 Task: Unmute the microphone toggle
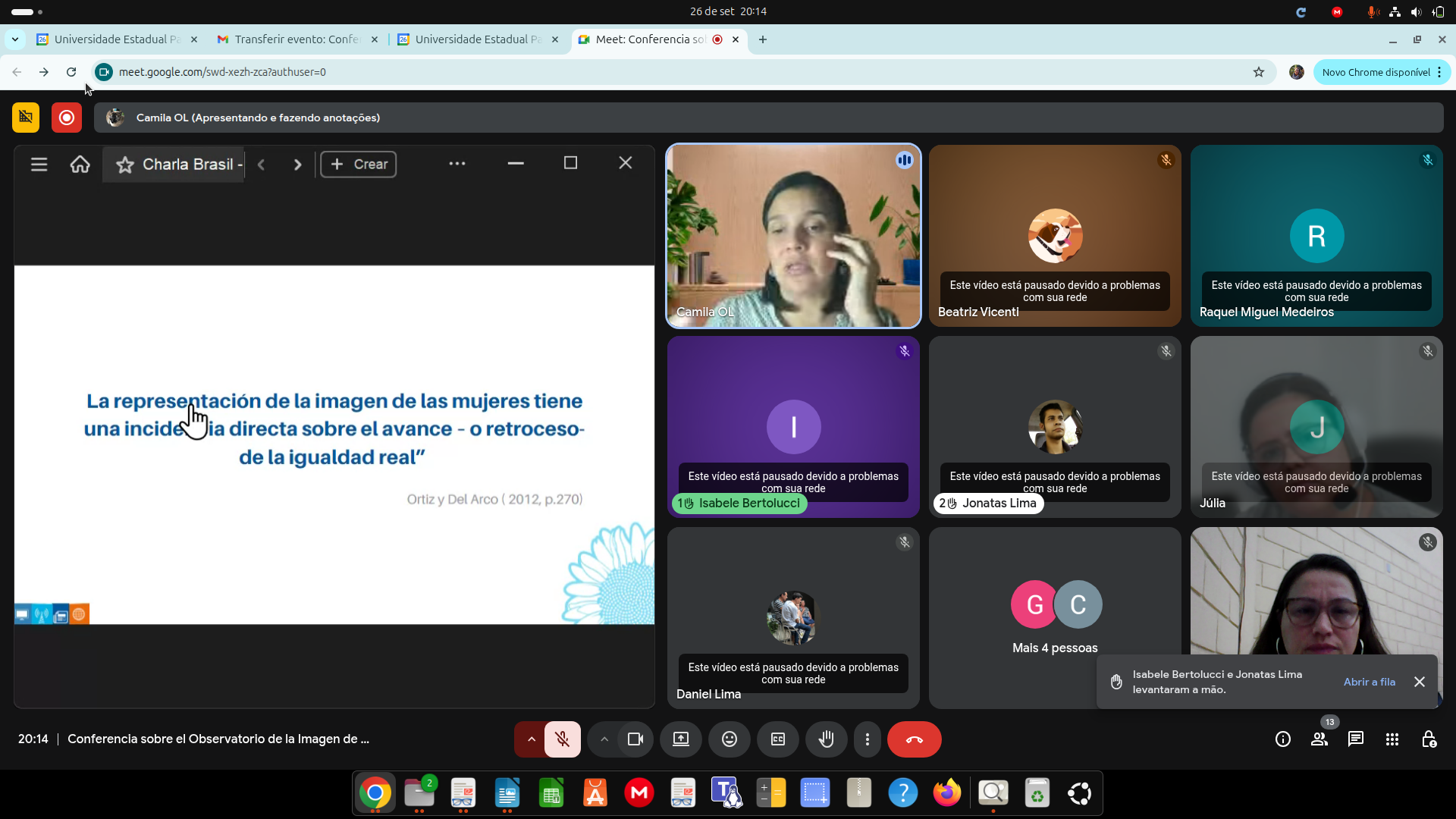562,739
